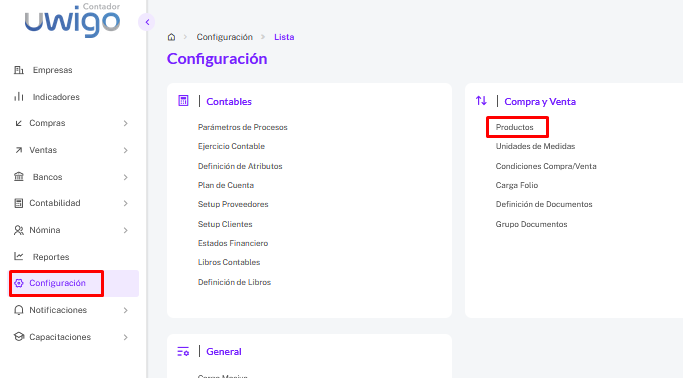Click the Indicadores bar chart icon
Image resolution: width=683 pixels, height=378 pixels.
pos(19,97)
